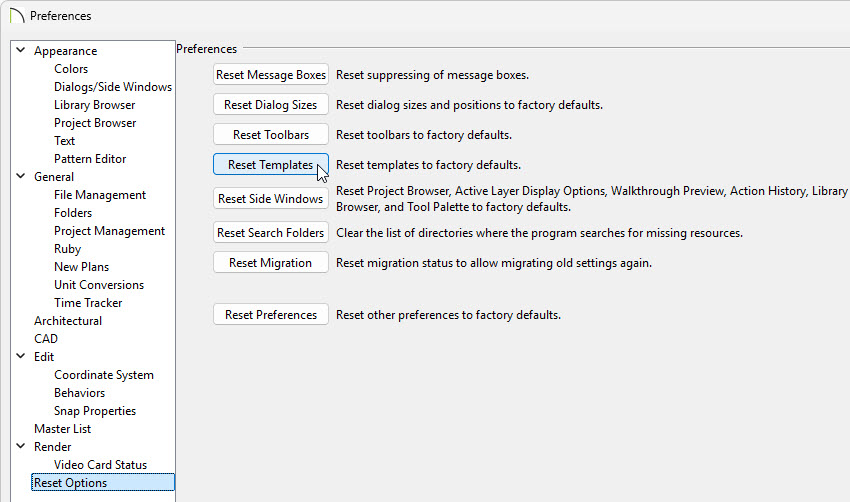Select New Plans in the tree

(81, 267)
